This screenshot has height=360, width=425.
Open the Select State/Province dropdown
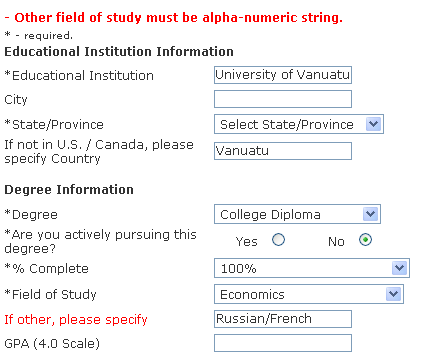[x=299, y=124]
